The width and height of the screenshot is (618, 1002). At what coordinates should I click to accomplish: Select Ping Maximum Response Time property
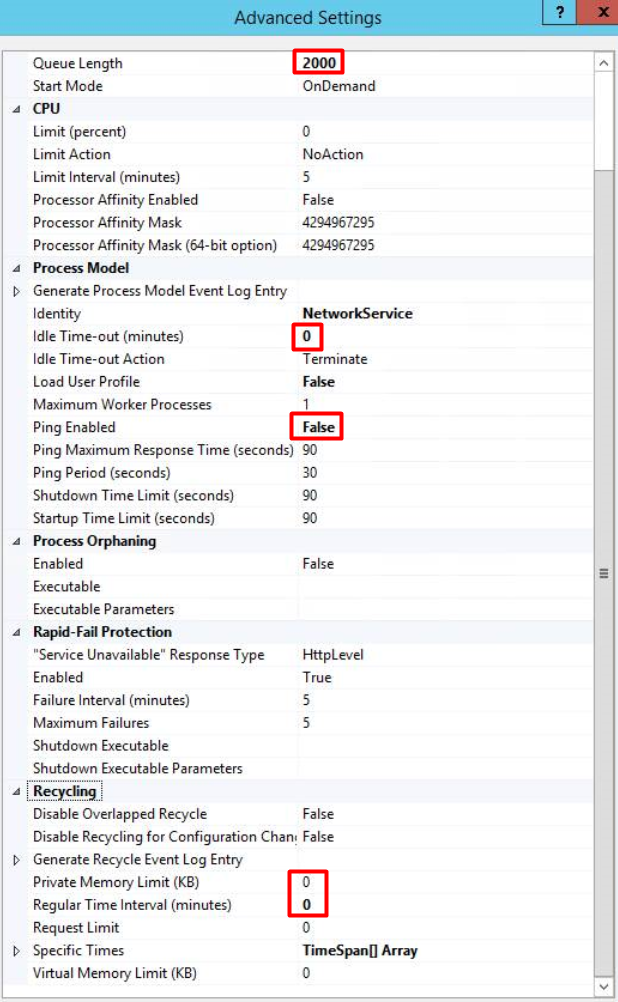pos(163,450)
